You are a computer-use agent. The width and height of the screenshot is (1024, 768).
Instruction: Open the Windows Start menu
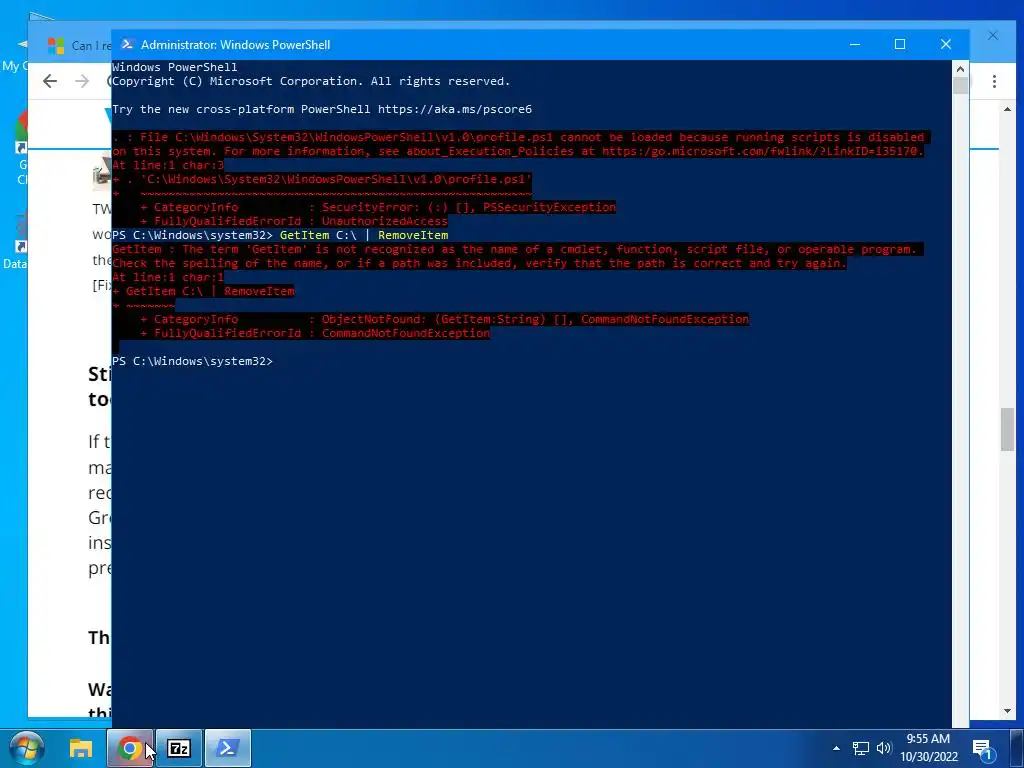click(26, 748)
